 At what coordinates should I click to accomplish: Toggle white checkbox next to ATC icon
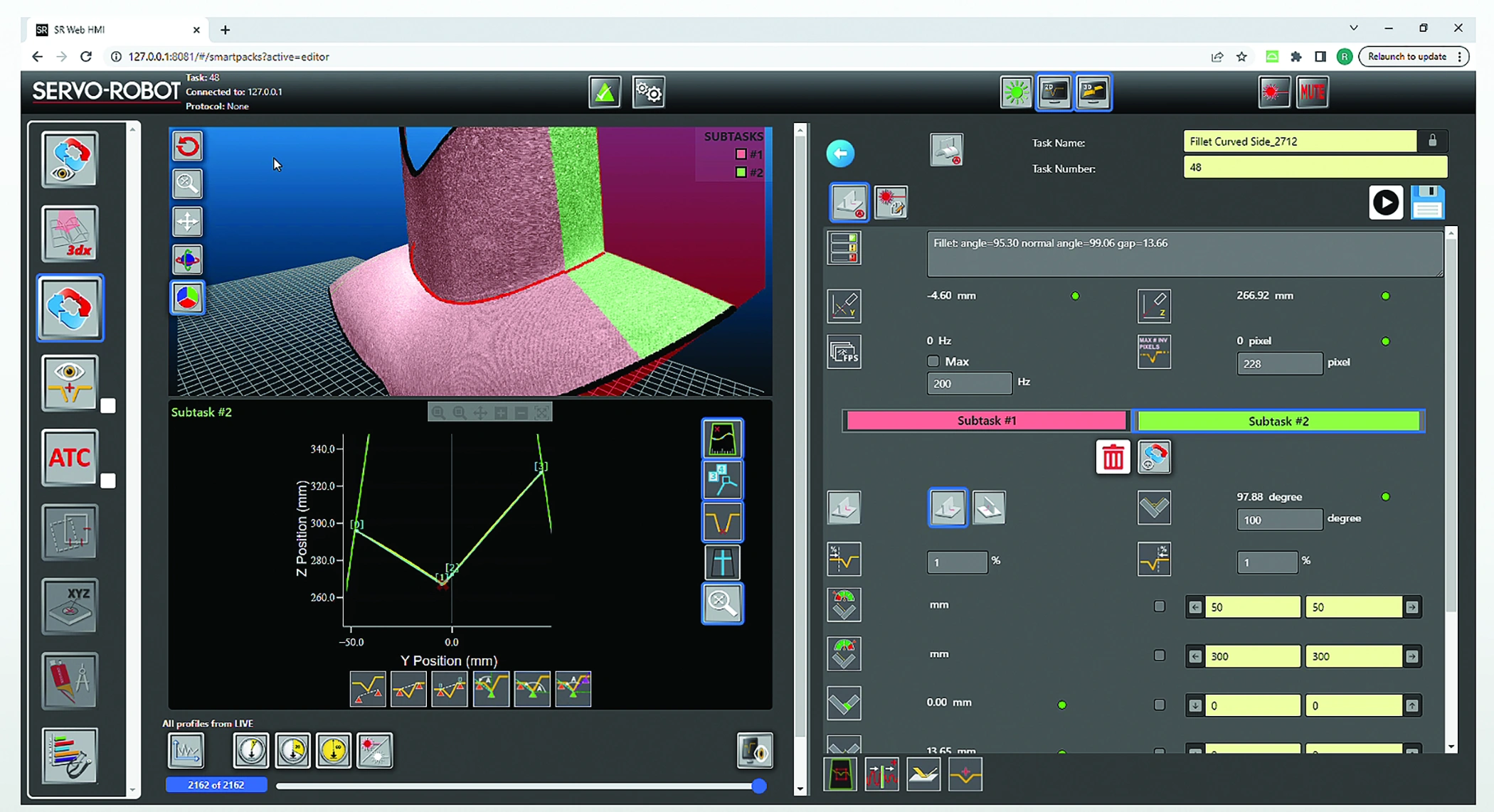tap(107, 481)
